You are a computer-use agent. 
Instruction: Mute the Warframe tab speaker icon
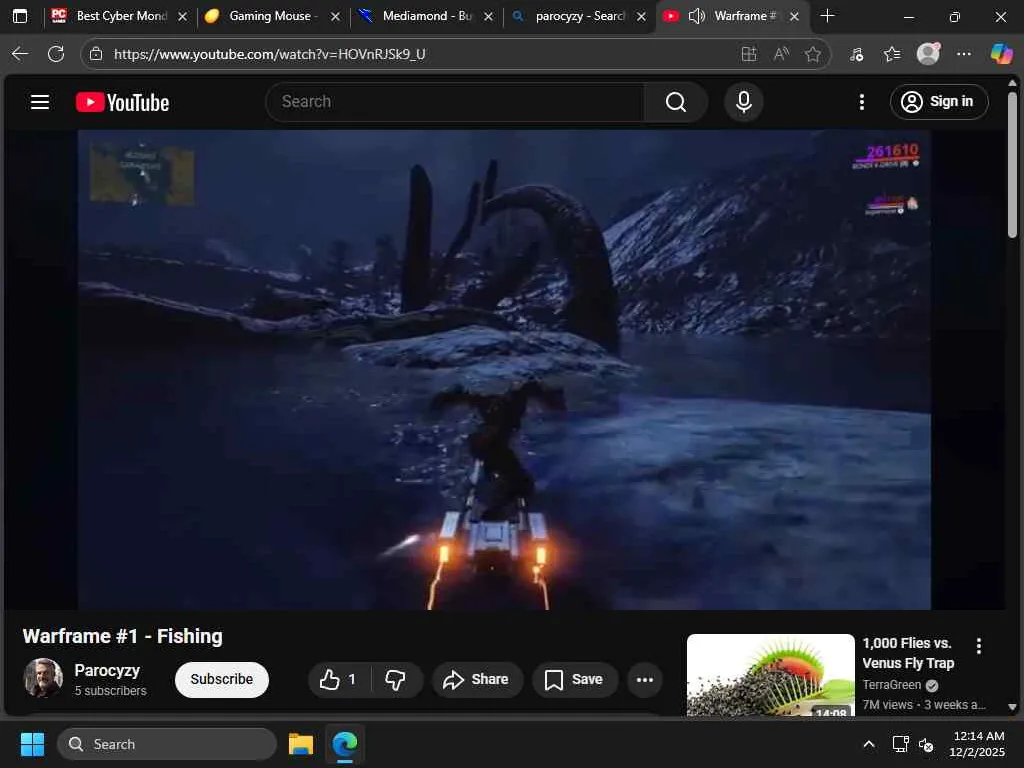(697, 16)
